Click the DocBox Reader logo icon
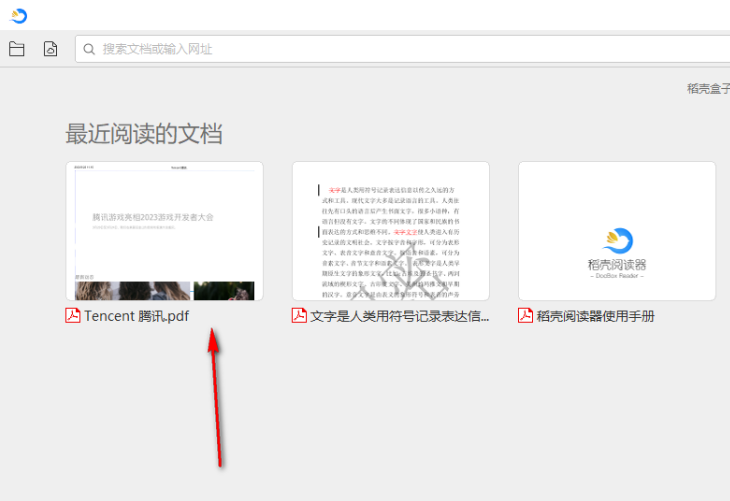Screen dimensions: 730x501 coord(19,16)
